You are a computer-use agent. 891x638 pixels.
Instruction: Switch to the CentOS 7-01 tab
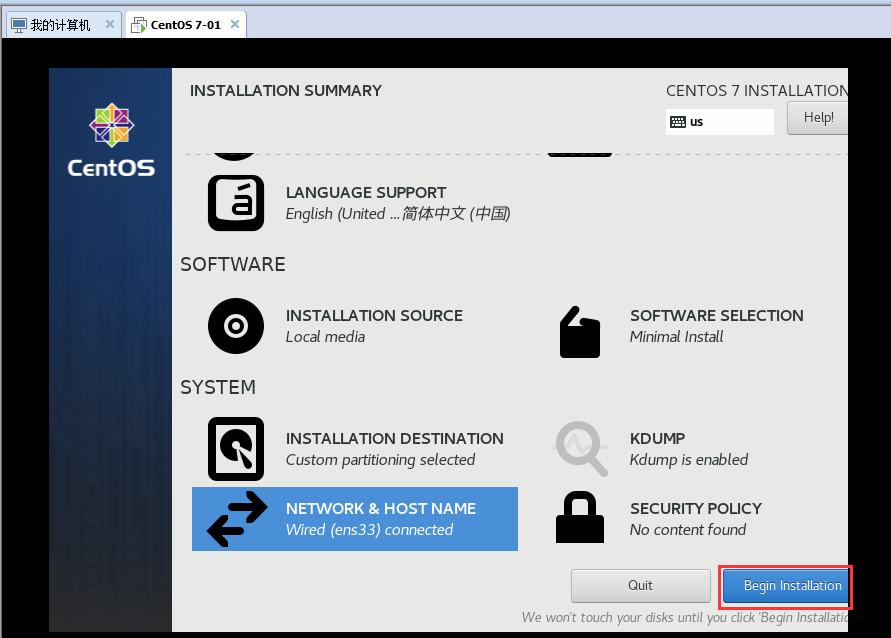click(x=186, y=25)
